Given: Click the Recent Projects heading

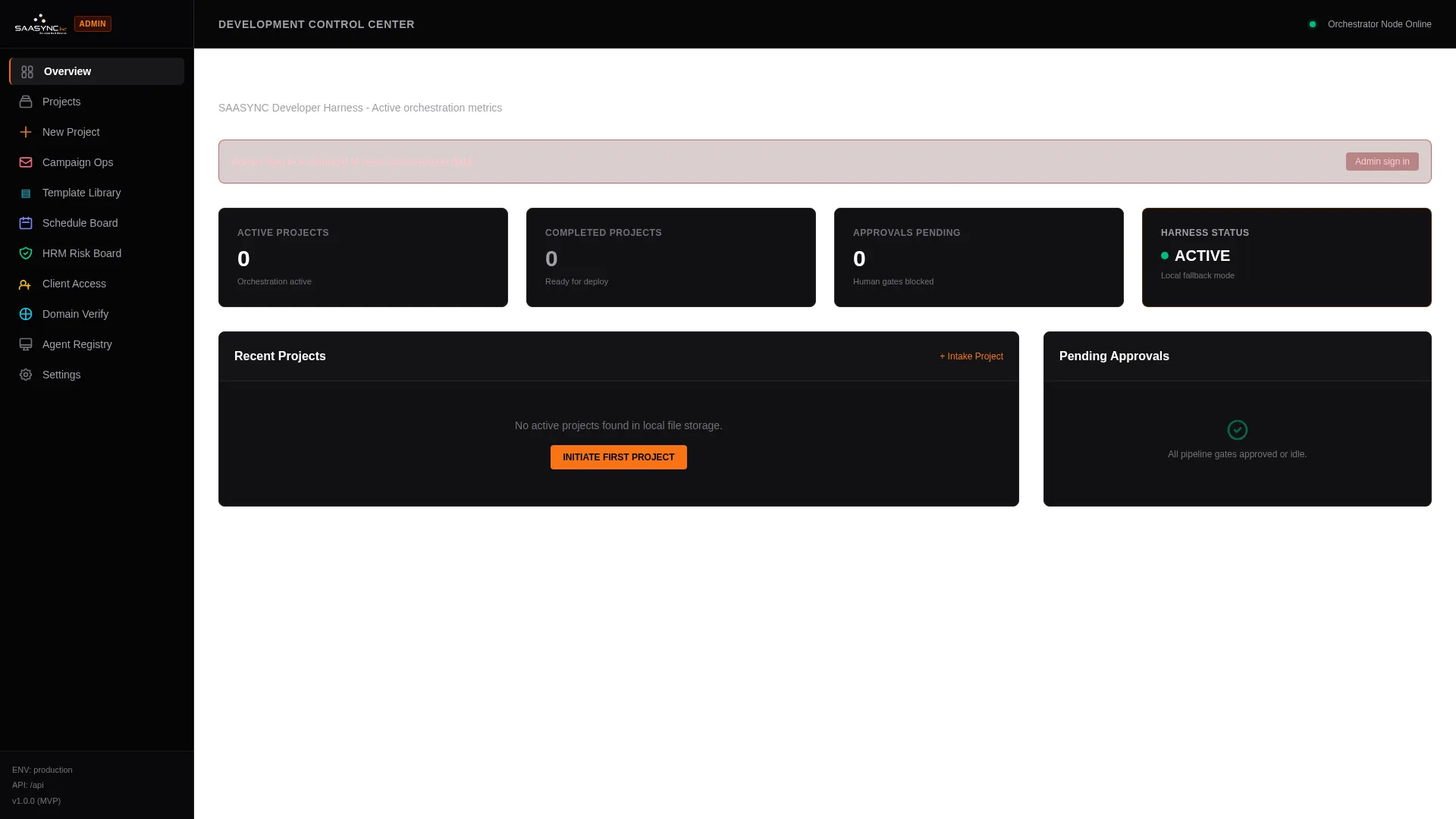Looking at the screenshot, I should click(x=280, y=356).
